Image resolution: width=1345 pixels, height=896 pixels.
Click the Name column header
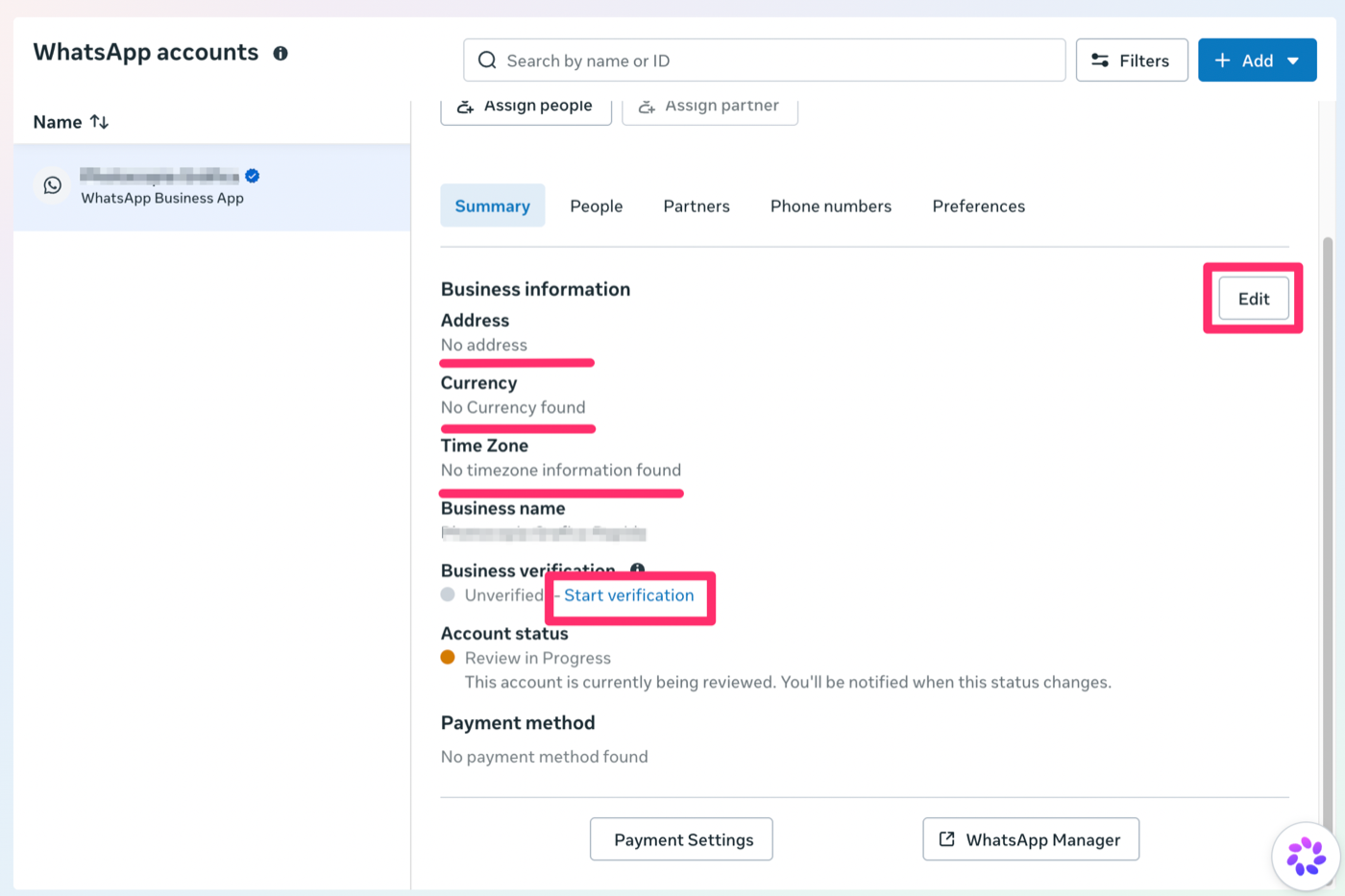(58, 122)
